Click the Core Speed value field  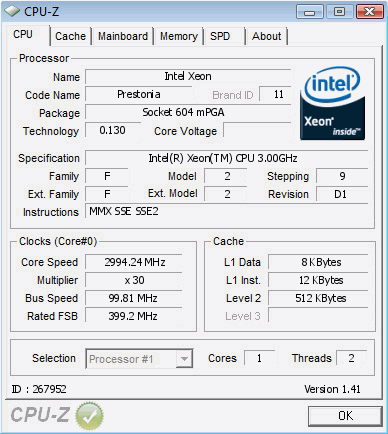pyautogui.click(x=134, y=262)
